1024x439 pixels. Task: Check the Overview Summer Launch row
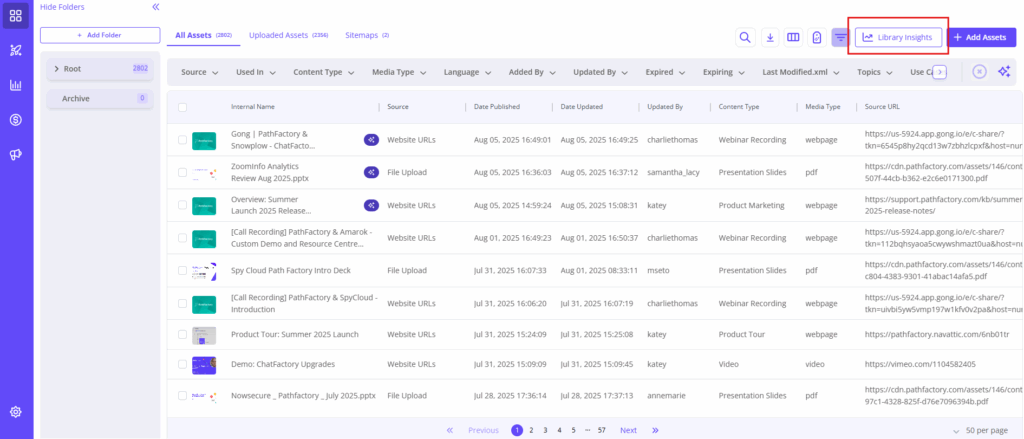tap(182, 205)
